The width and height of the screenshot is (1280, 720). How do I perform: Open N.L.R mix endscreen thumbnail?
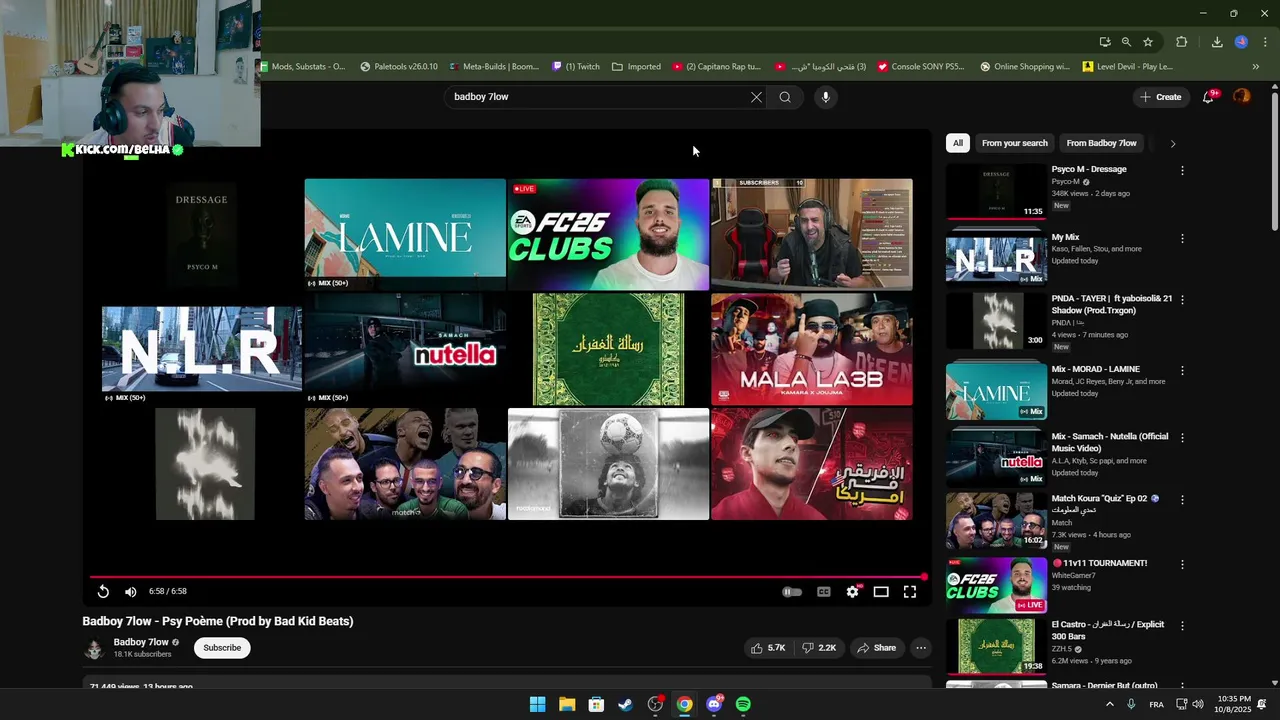pos(201,349)
